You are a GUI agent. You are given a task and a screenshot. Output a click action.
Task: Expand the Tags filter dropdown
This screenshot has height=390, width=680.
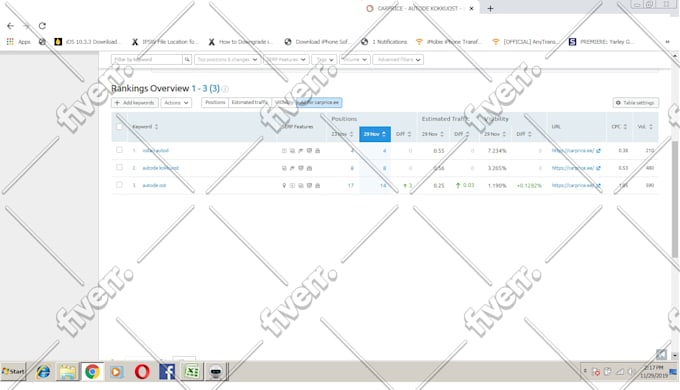pyautogui.click(x=324, y=59)
